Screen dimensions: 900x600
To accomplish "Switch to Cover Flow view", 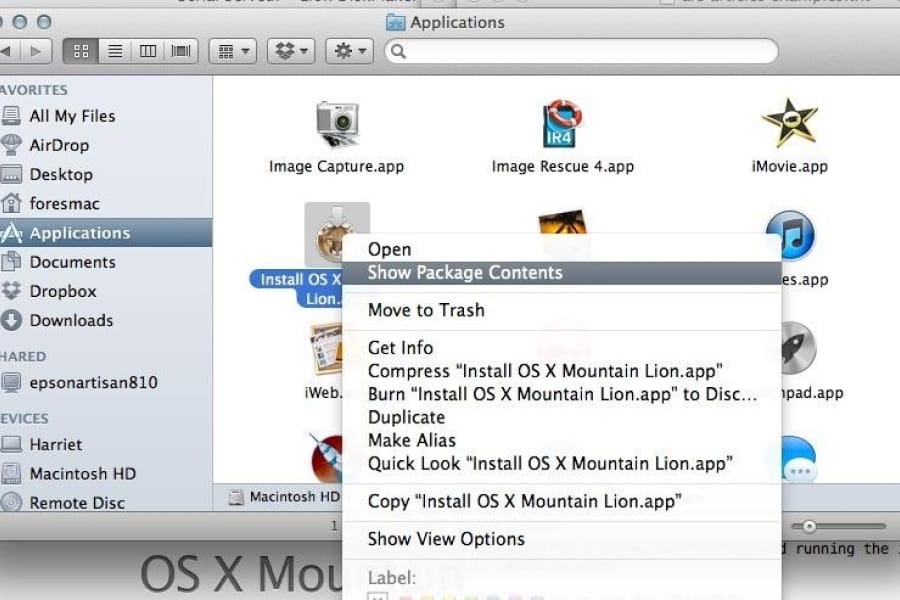I will 181,52.
